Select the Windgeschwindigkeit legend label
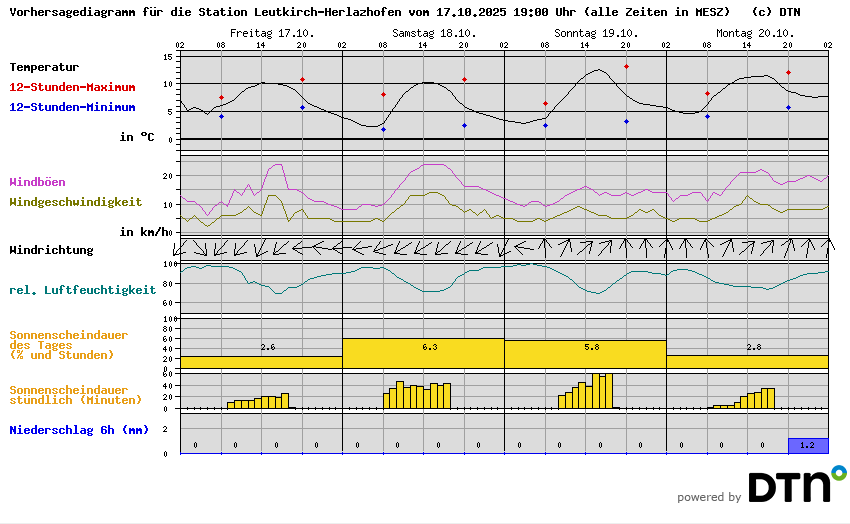 pyautogui.click(x=76, y=202)
